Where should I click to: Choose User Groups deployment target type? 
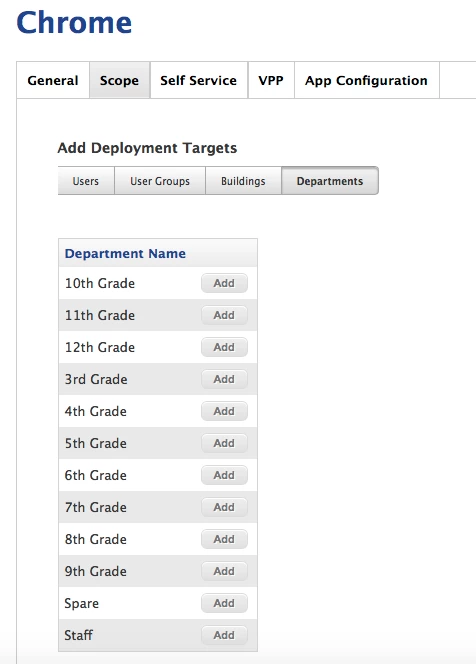click(160, 181)
